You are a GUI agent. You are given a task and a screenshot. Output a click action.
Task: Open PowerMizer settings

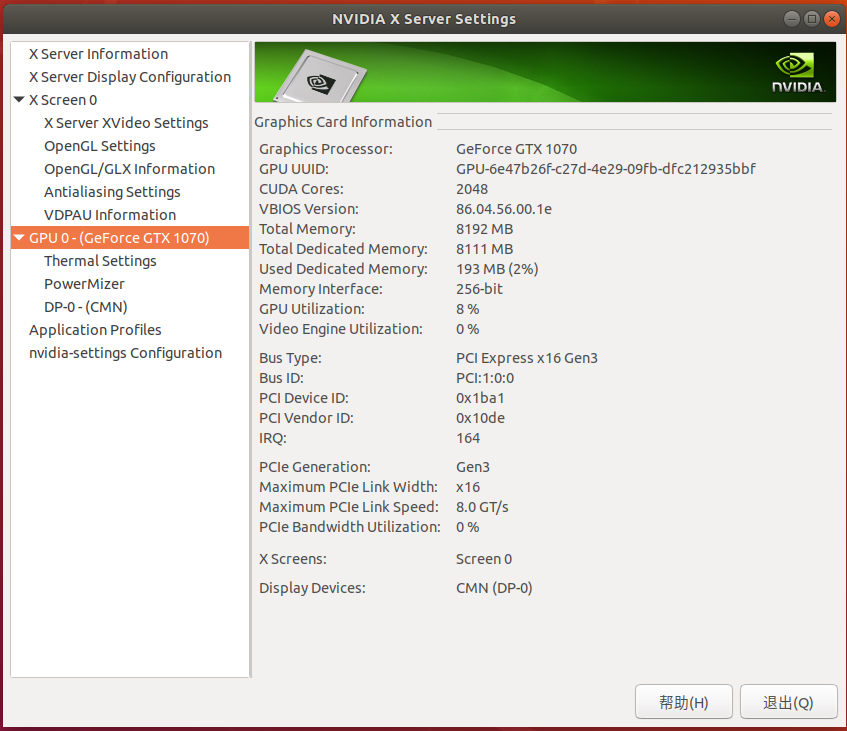click(x=84, y=284)
